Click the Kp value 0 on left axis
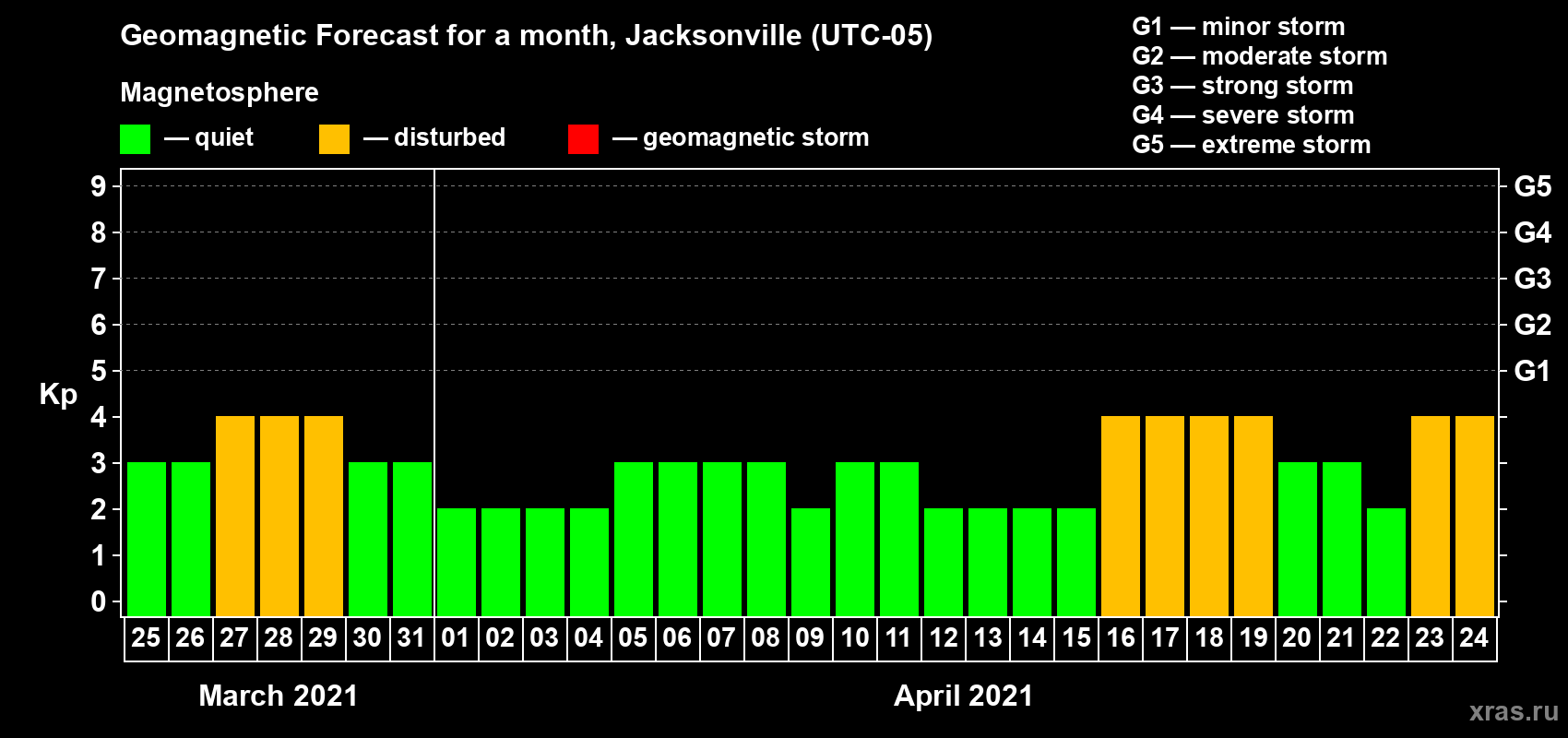The width and height of the screenshot is (1568, 738). (x=99, y=601)
